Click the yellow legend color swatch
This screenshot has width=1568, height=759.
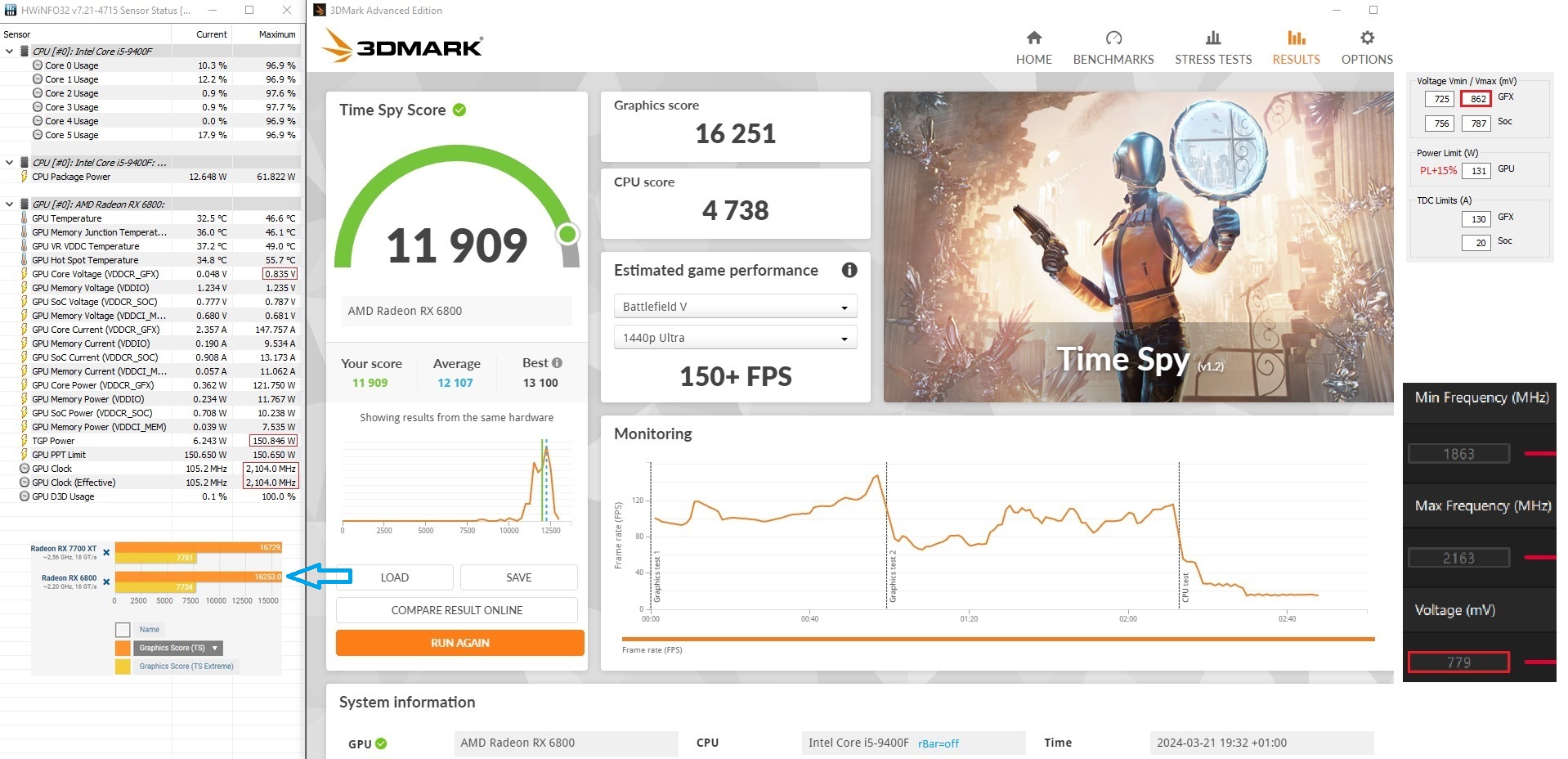(x=123, y=667)
